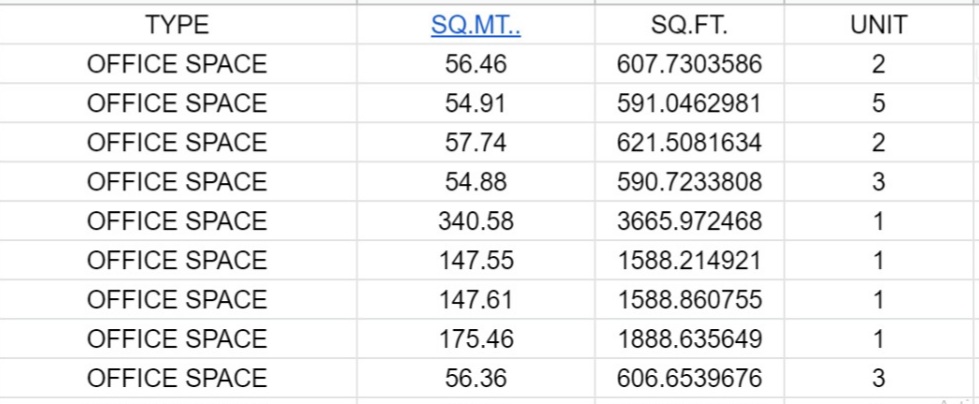Select cell containing 607.7303586
Viewport: 979px width, 404px height.
click(x=689, y=64)
